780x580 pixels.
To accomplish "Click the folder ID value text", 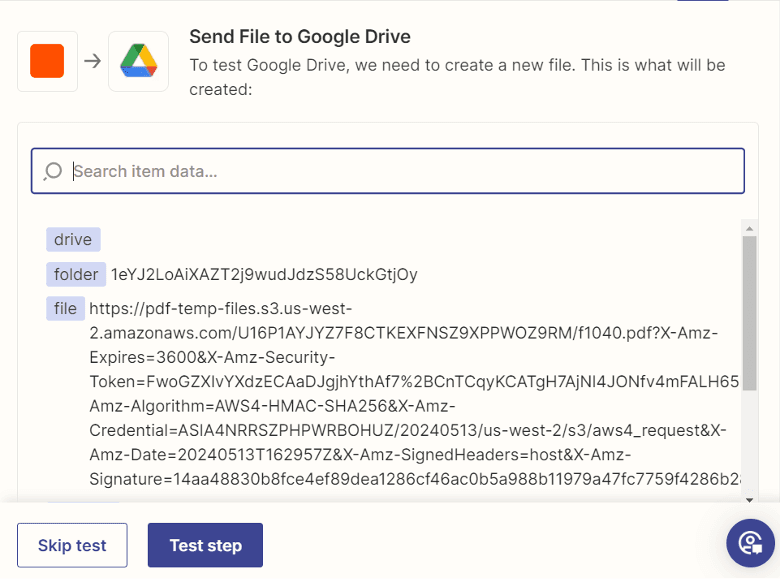I will [264, 274].
